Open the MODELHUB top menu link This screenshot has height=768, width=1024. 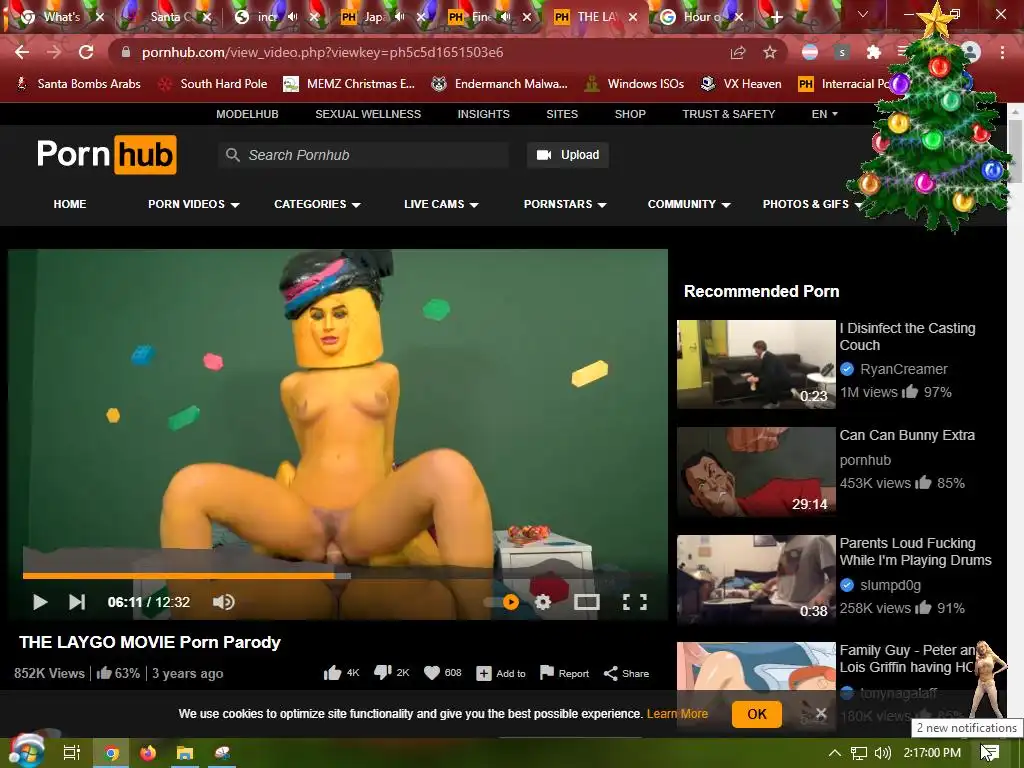248,114
